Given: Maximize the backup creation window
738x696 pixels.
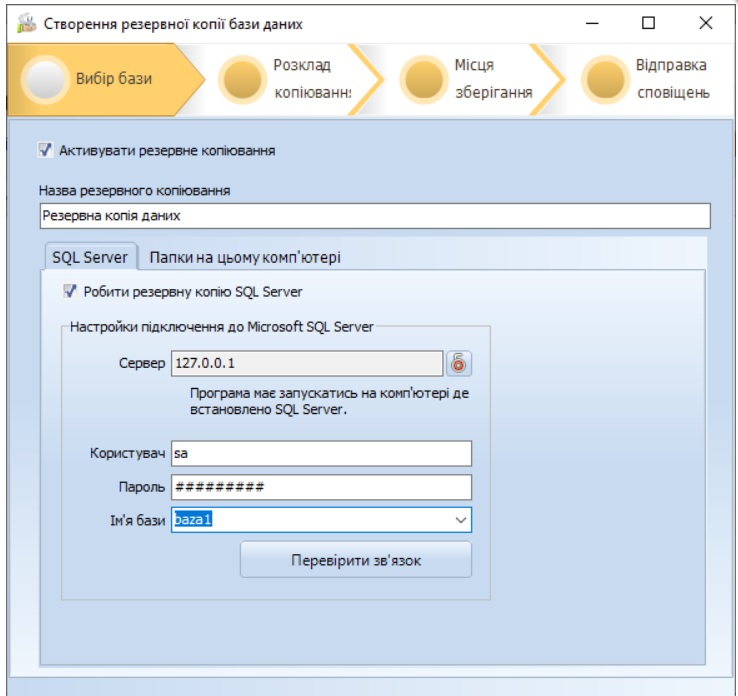Looking at the screenshot, I should coord(649,23).
